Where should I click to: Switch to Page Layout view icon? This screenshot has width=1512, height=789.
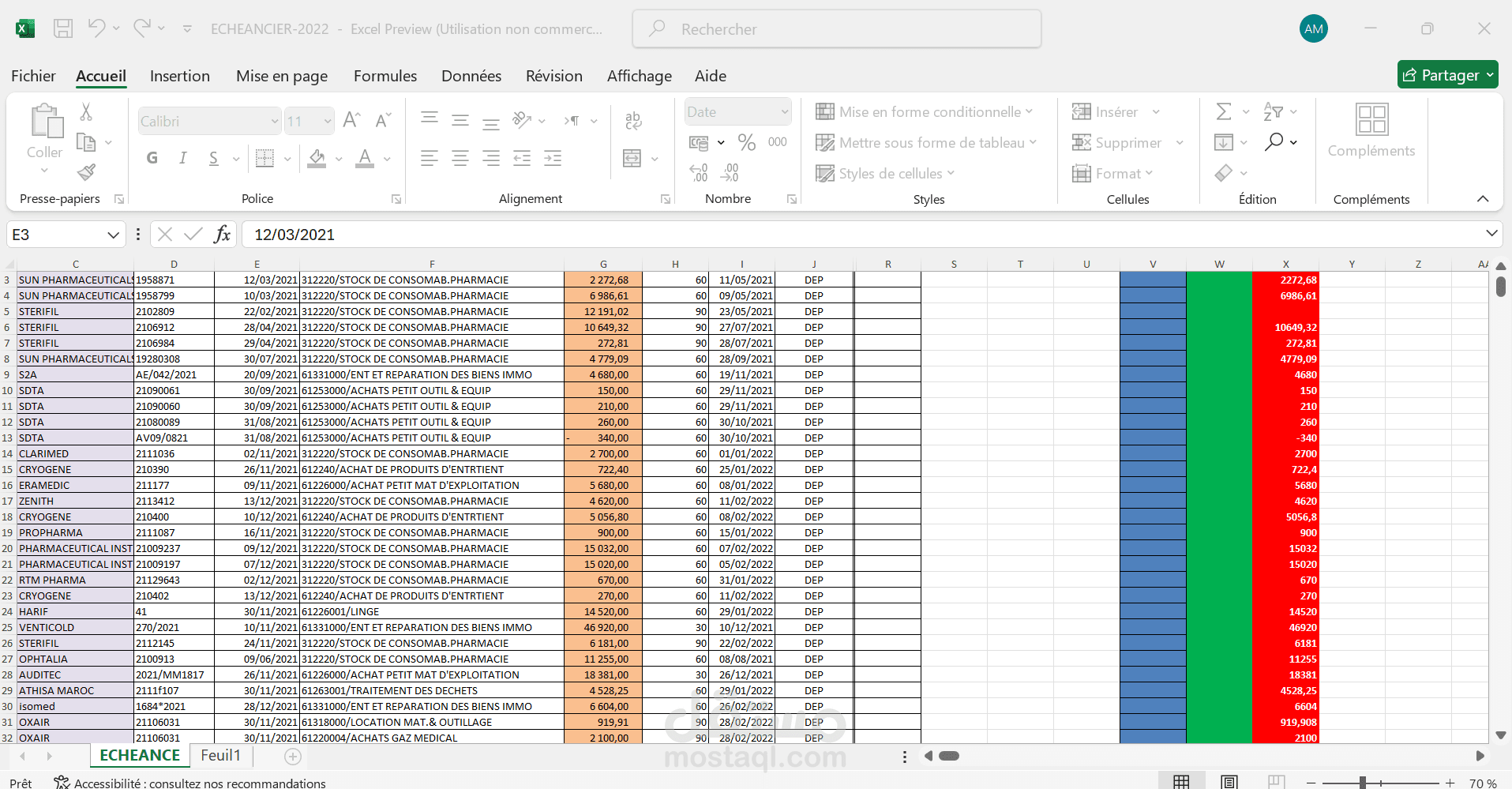pyautogui.click(x=1229, y=782)
